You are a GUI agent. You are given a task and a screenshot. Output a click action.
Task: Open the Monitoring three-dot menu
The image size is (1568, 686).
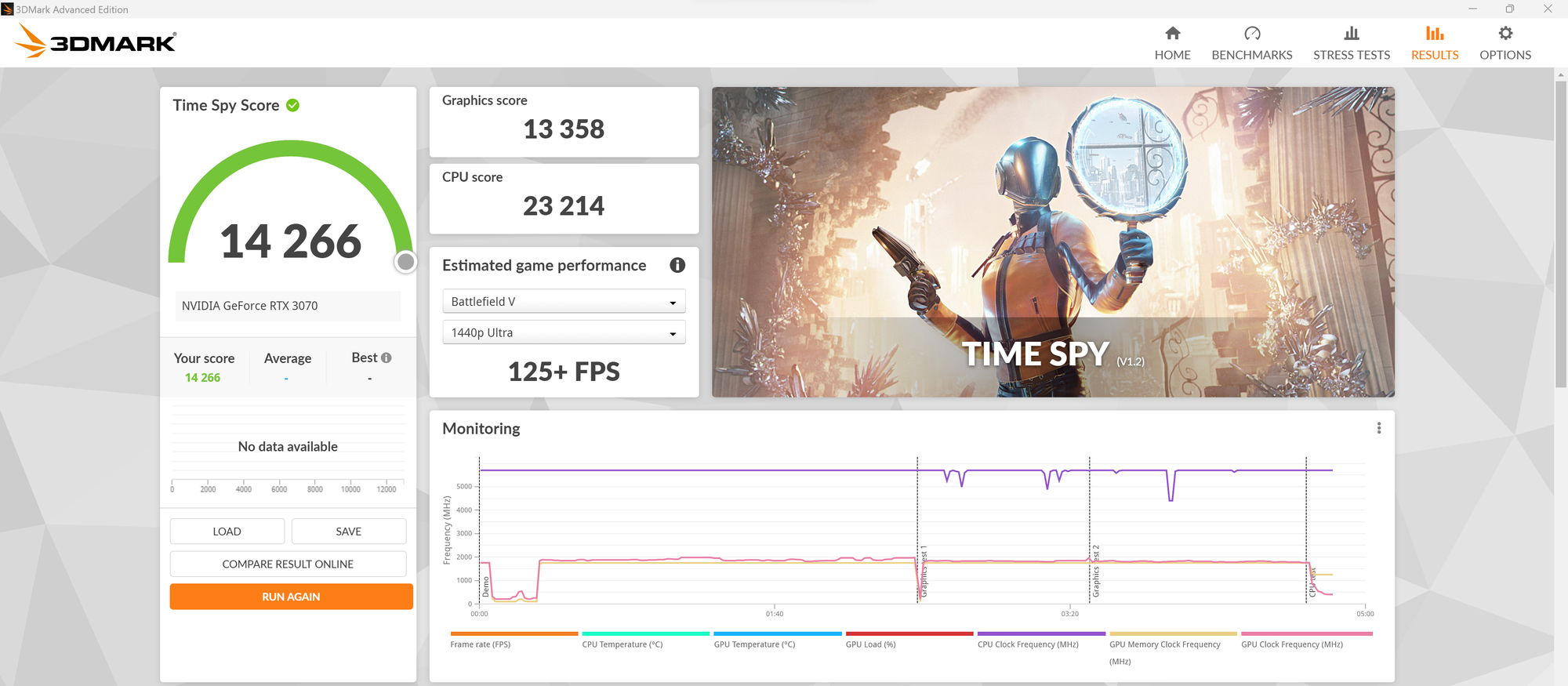pos(1379,428)
